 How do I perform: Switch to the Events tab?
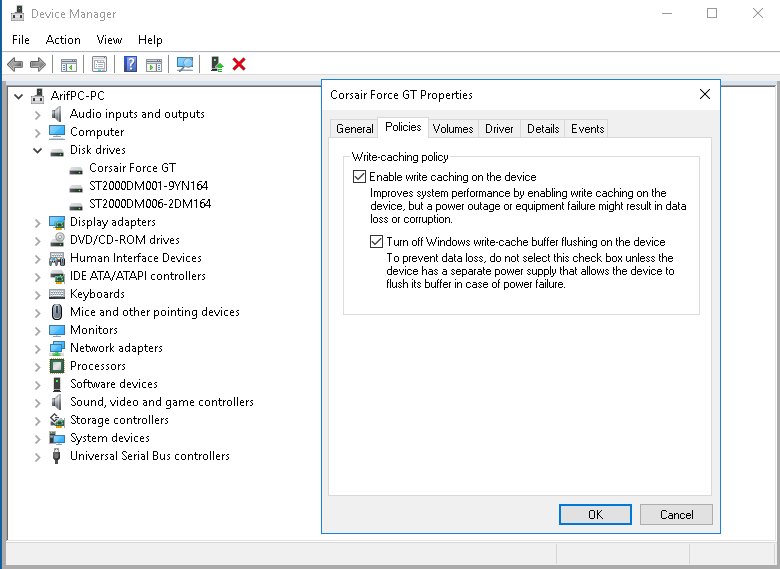[587, 129]
